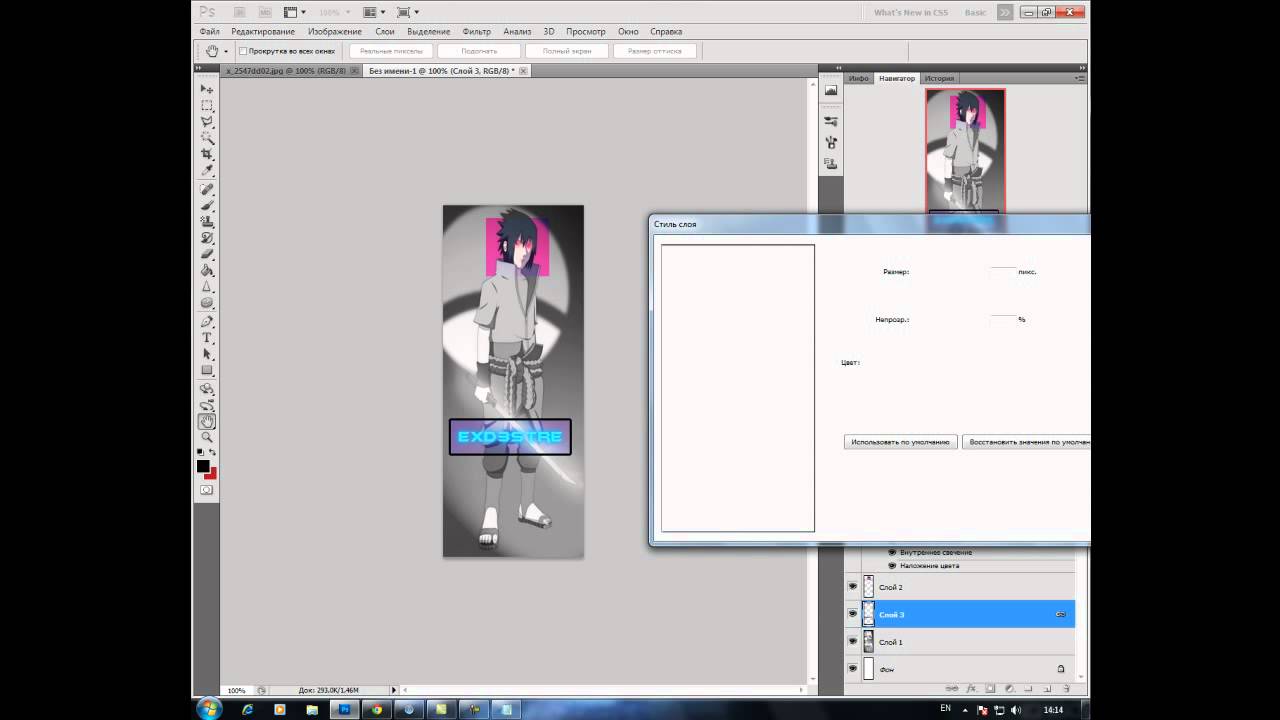Select the Zoom tool
Image resolution: width=1280 pixels, height=720 pixels.
[207, 437]
